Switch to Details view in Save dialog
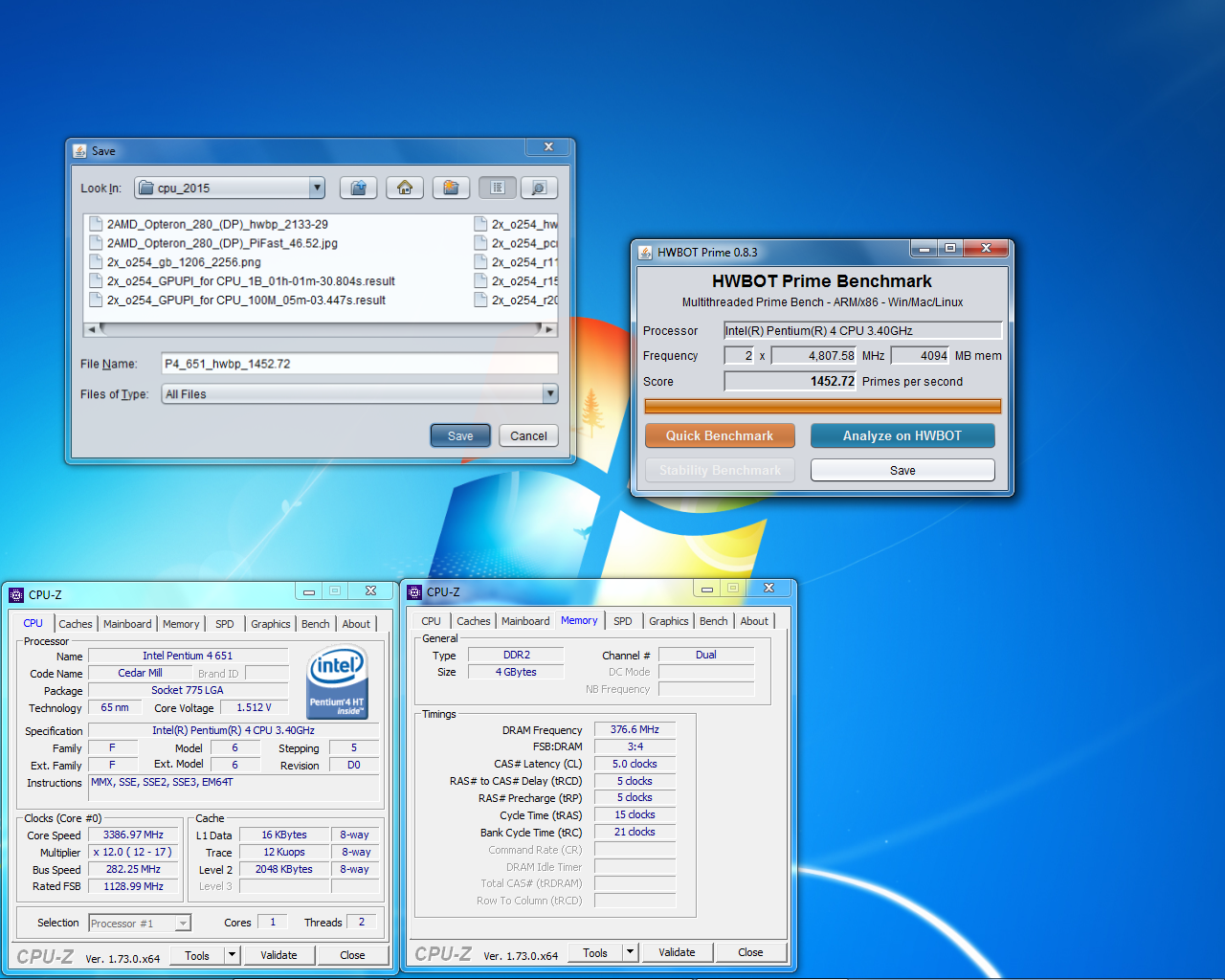This screenshot has height=980, width=1225. point(539,188)
